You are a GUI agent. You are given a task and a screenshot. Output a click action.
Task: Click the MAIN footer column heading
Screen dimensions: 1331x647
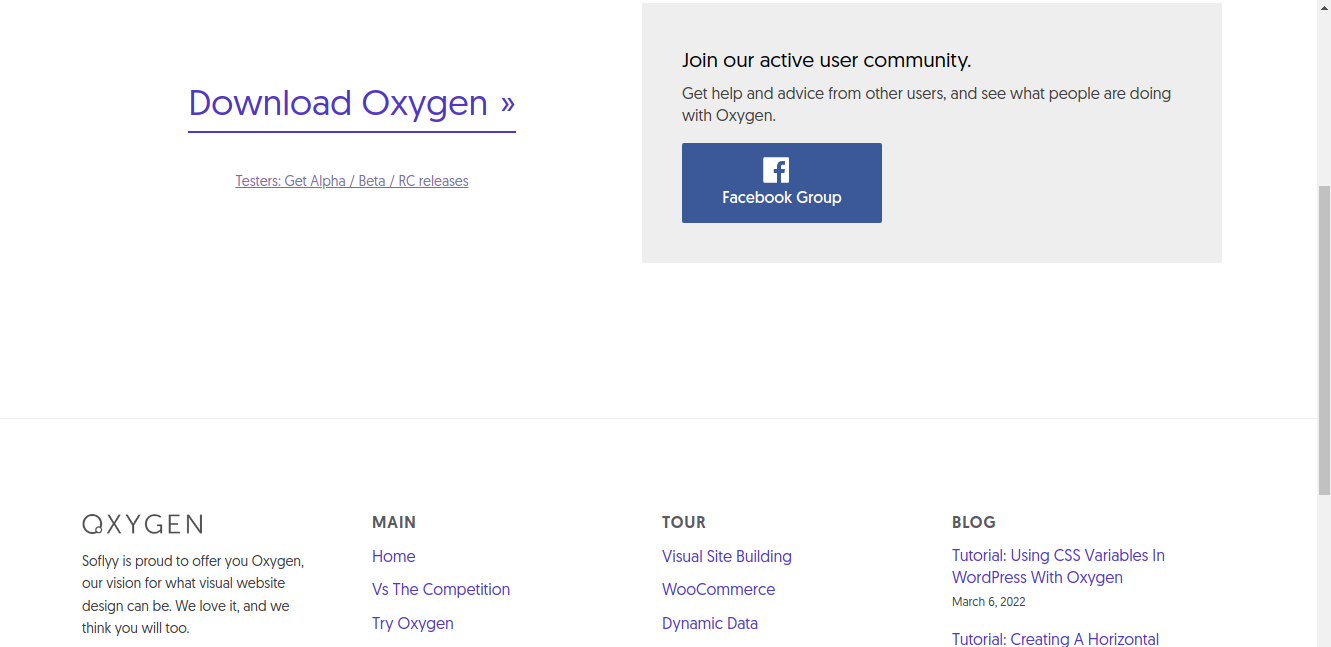[x=394, y=522]
